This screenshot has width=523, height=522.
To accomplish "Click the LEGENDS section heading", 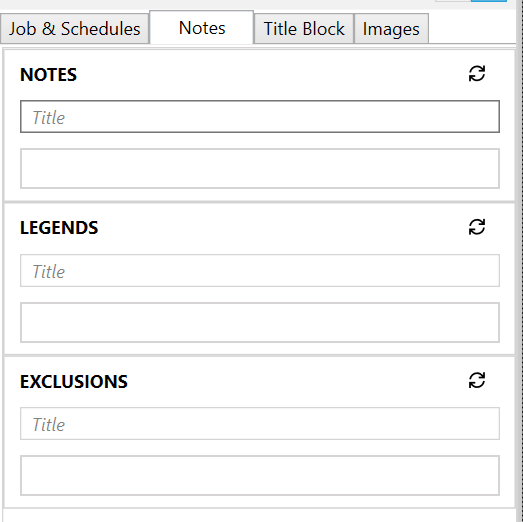I will pos(59,228).
